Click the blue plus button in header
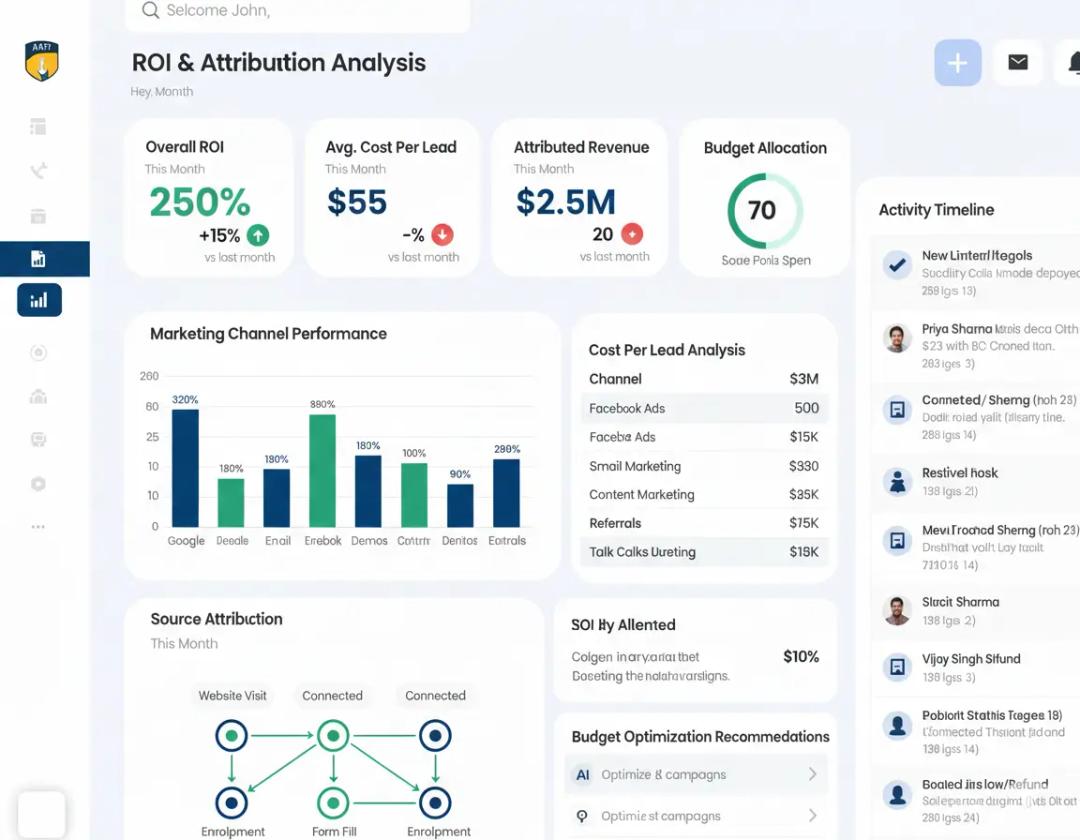 click(957, 62)
